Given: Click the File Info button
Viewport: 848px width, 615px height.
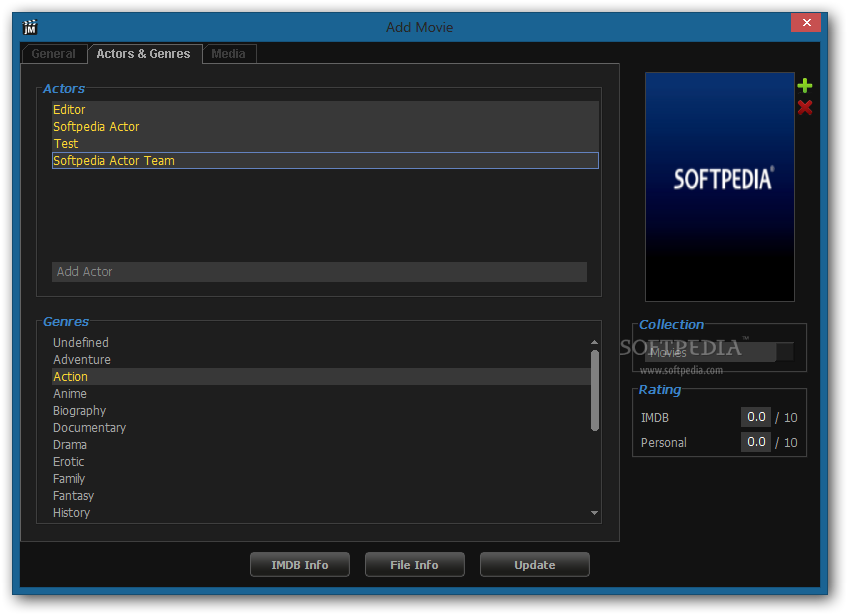Looking at the screenshot, I should (x=414, y=565).
